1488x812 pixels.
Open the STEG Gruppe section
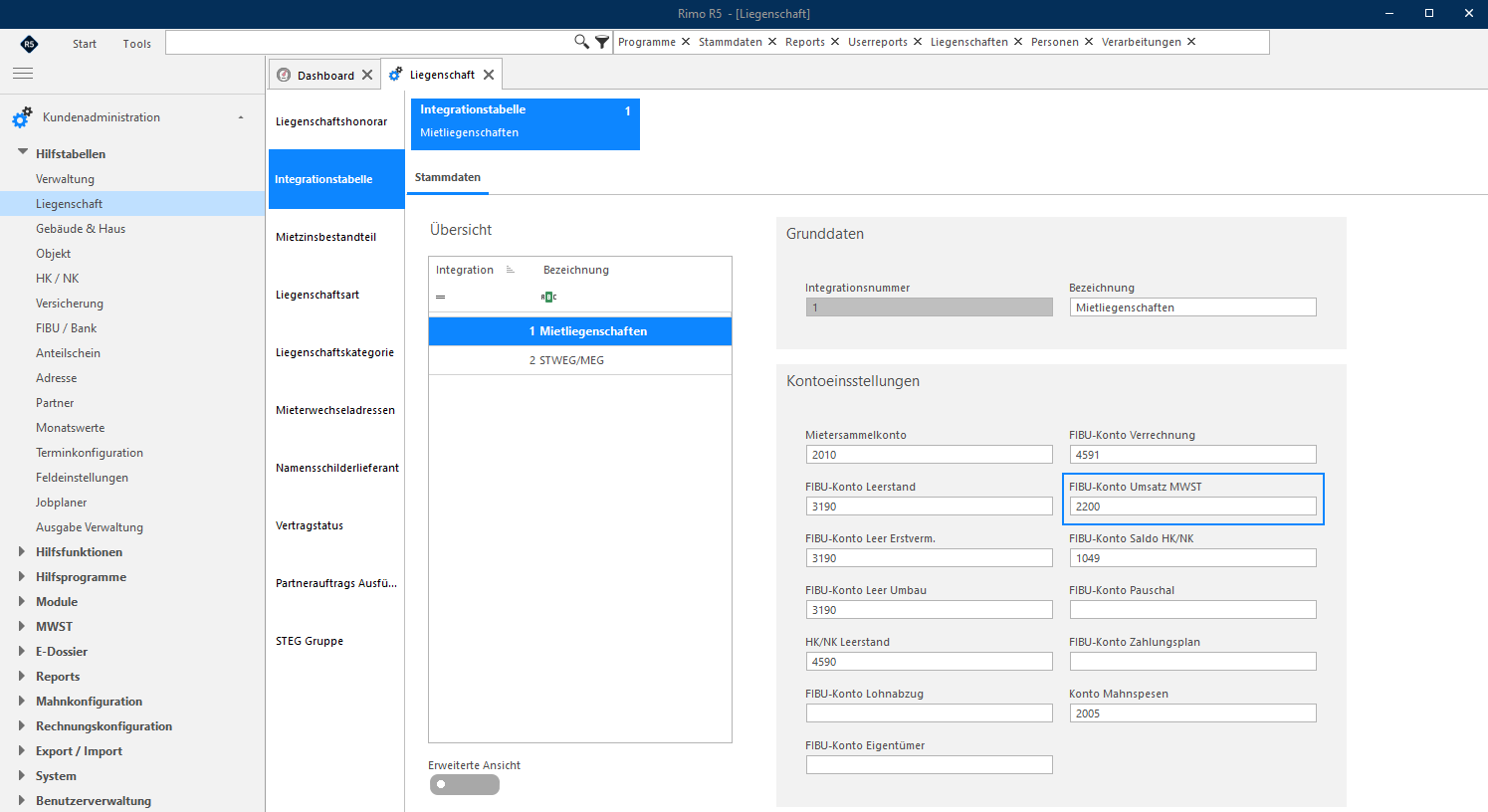pyautogui.click(x=336, y=641)
